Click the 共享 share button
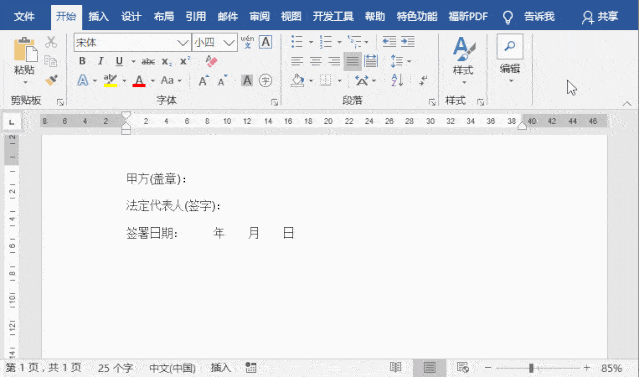This screenshot has height=377, width=639. [x=600, y=17]
